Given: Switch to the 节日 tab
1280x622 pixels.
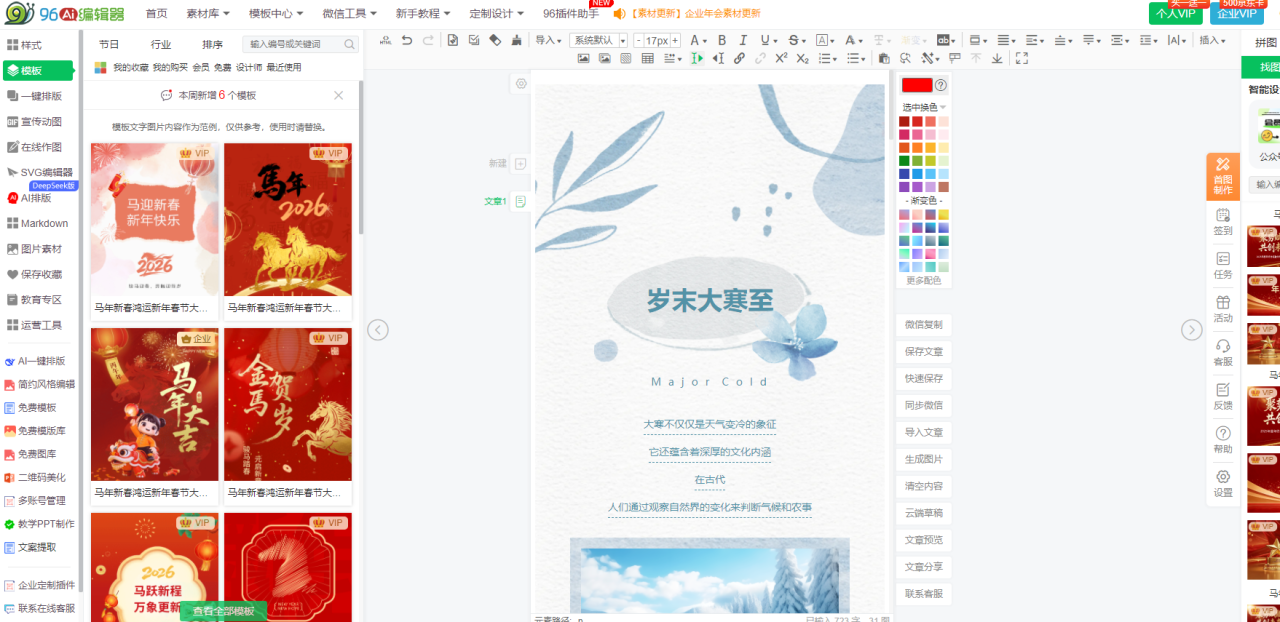Looking at the screenshot, I should (109, 44).
